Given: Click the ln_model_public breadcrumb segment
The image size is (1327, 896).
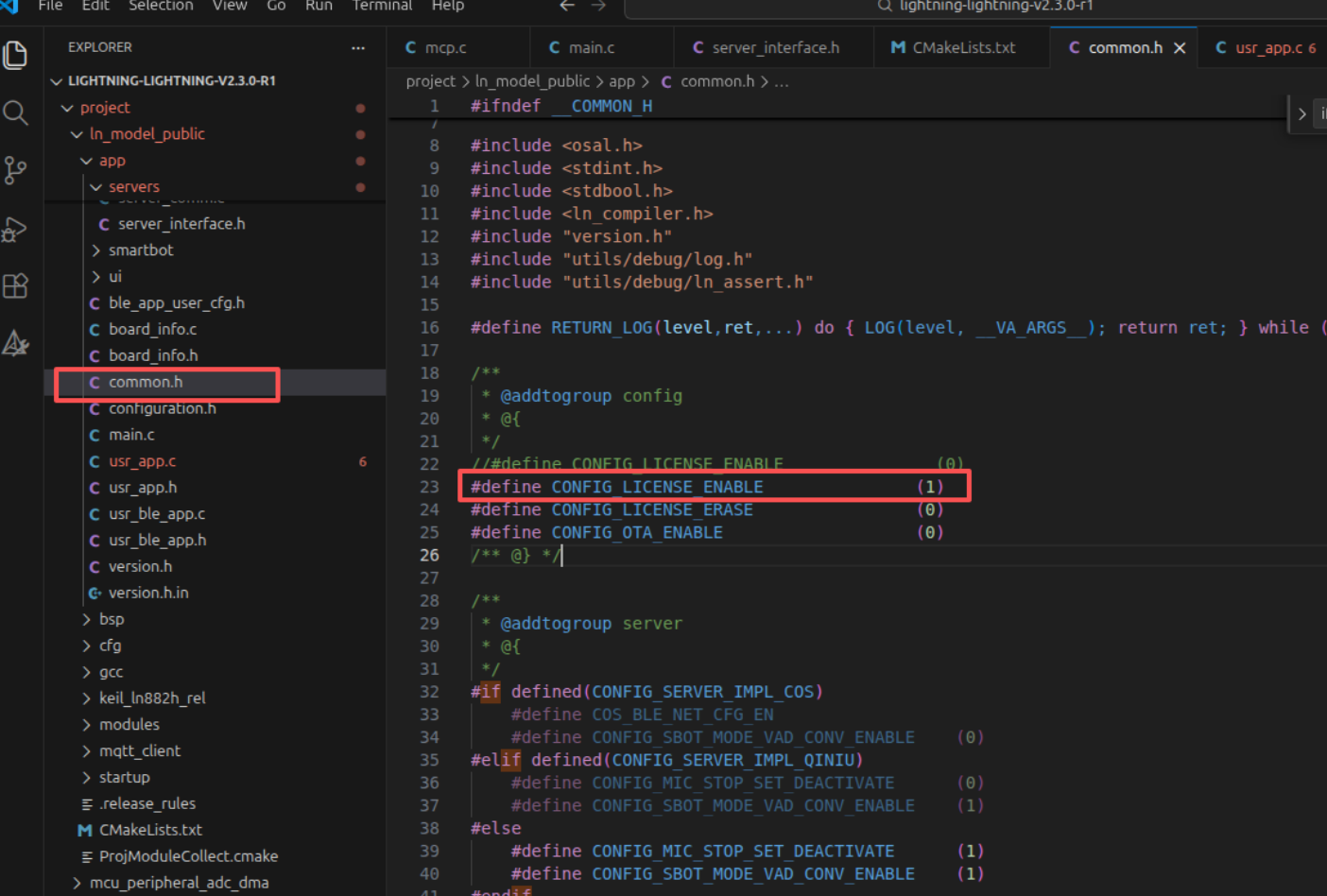Looking at the screenshot, I should [532, 82].
